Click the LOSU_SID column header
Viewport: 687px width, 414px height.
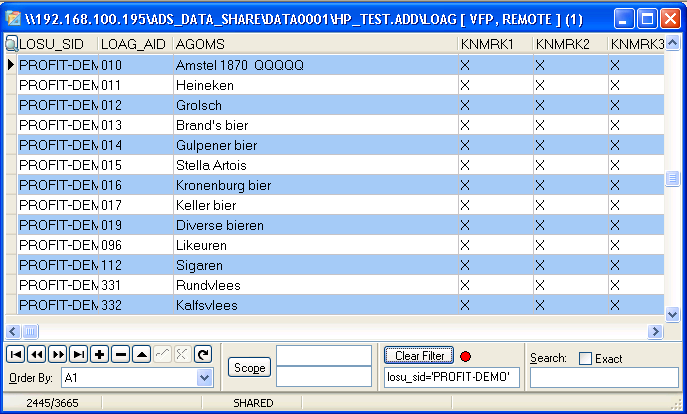coord(58,44)
